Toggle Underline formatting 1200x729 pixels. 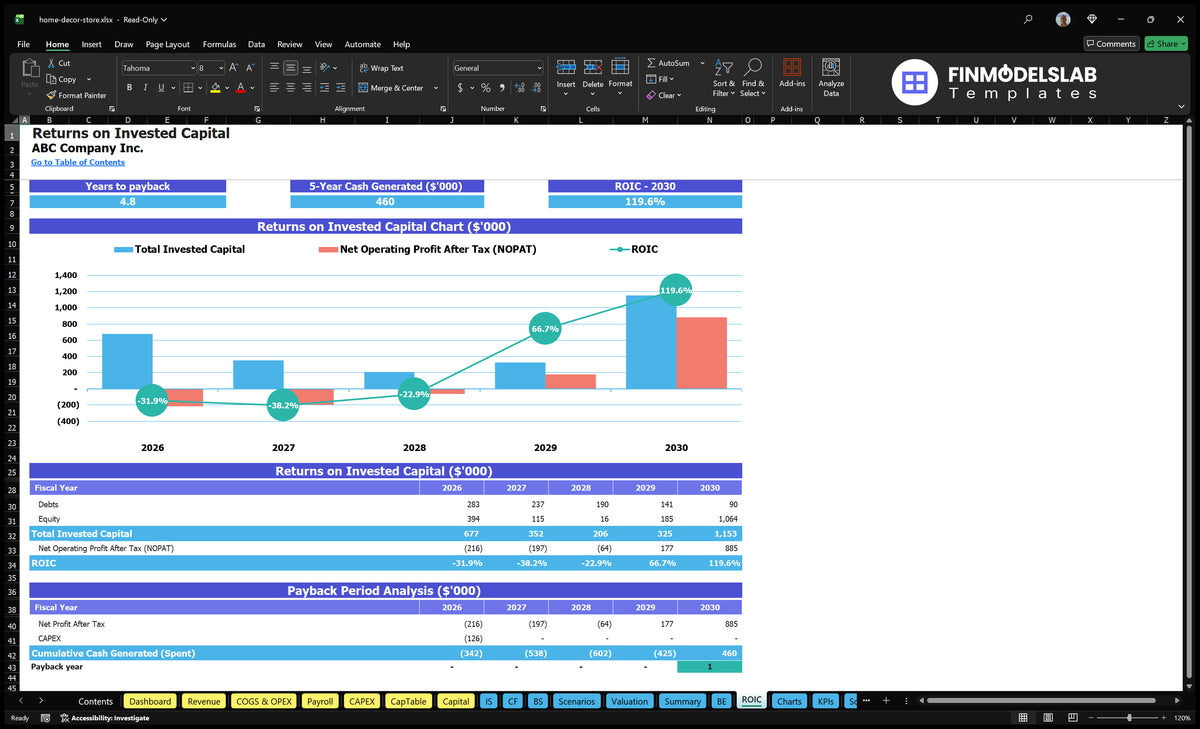(x=160, y=88)
